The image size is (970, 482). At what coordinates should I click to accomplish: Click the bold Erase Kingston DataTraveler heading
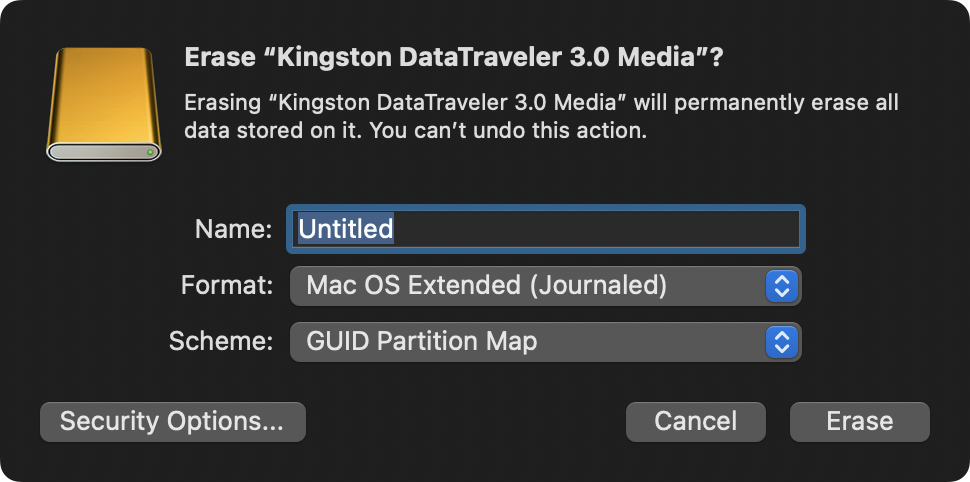[x=454, y=58]
